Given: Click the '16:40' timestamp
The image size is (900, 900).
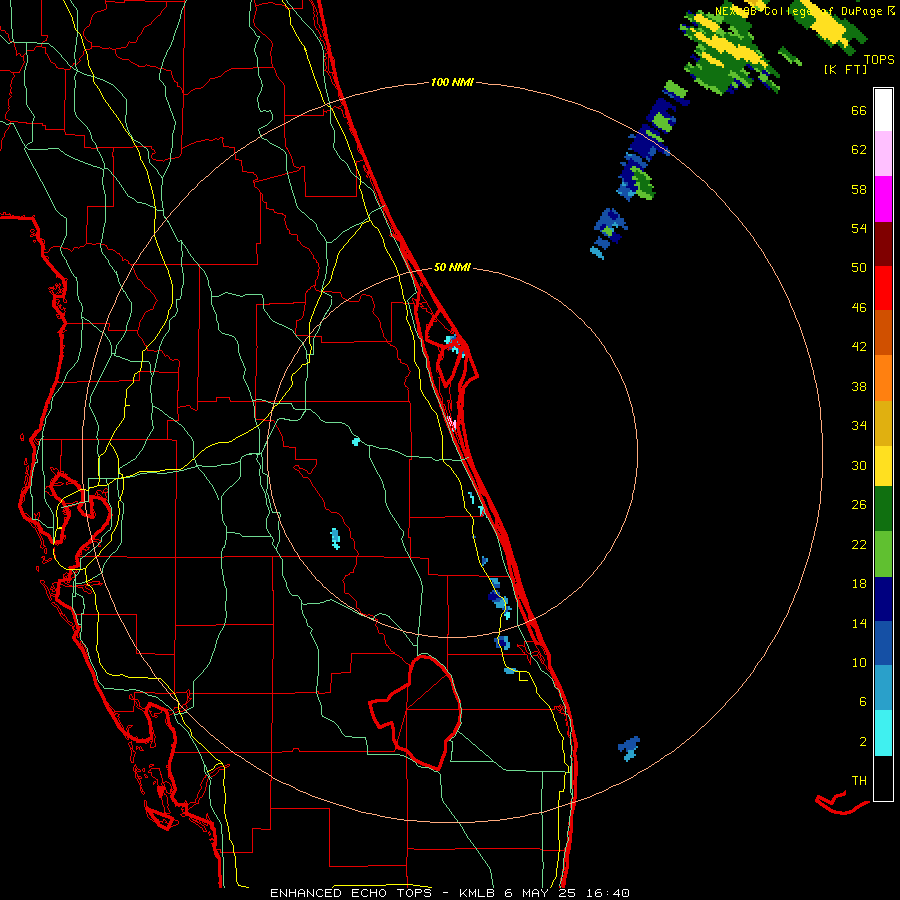Looking at the screenshot, I should (607, 893).
